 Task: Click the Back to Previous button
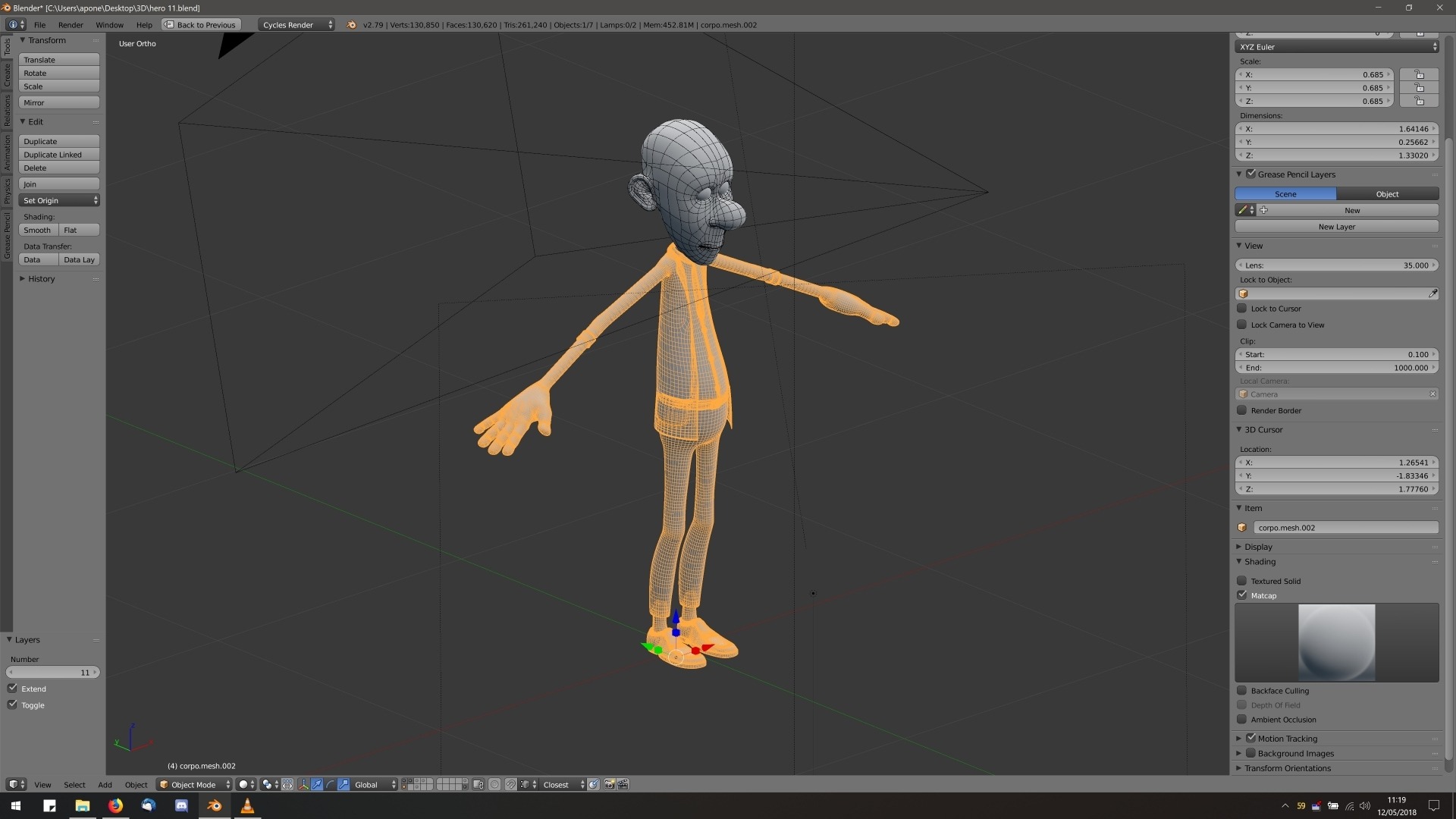(201, 25)
